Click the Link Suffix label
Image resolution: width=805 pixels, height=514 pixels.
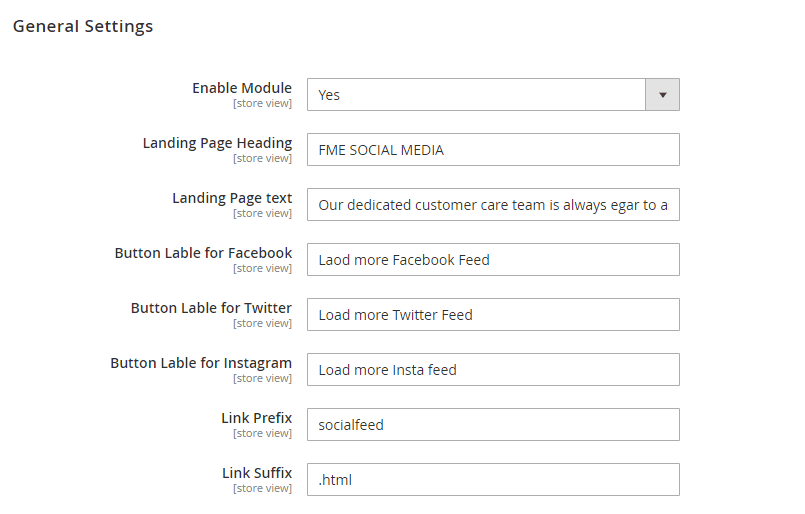257,473
